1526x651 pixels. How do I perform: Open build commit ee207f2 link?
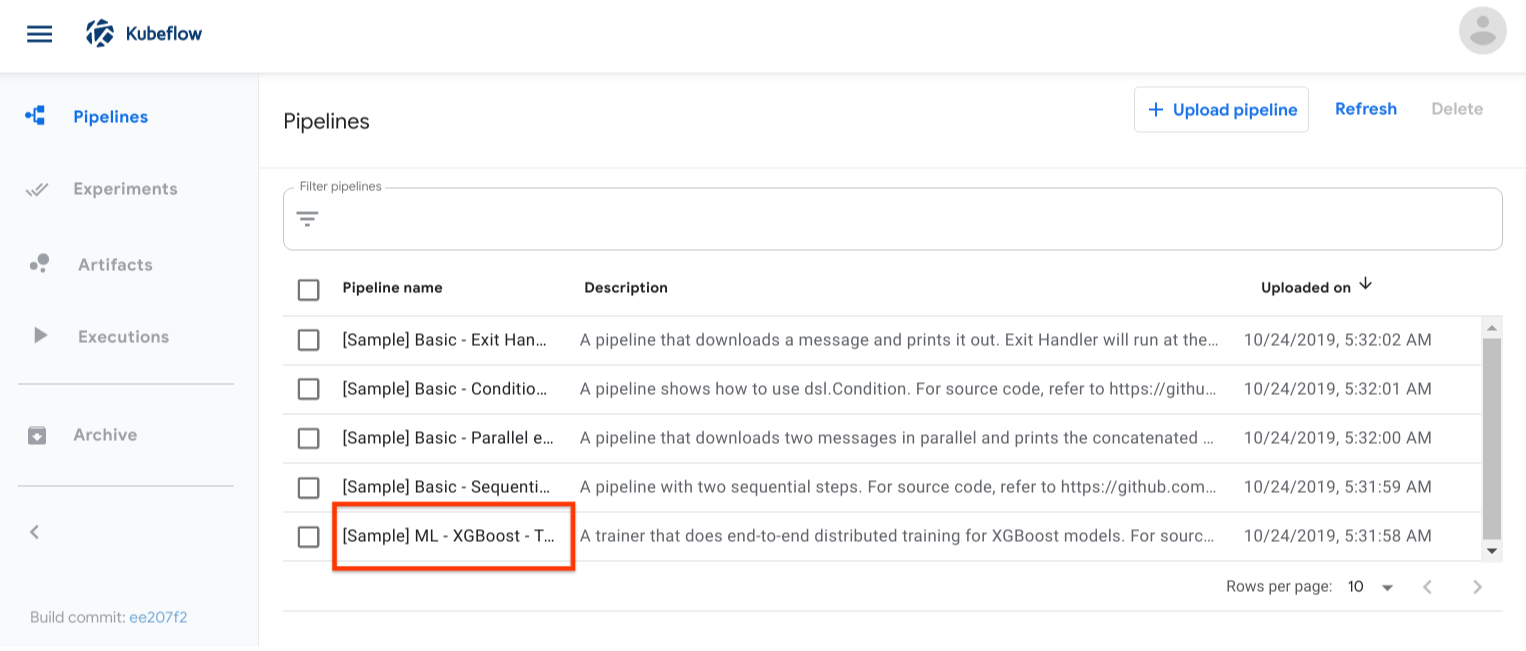158,617
